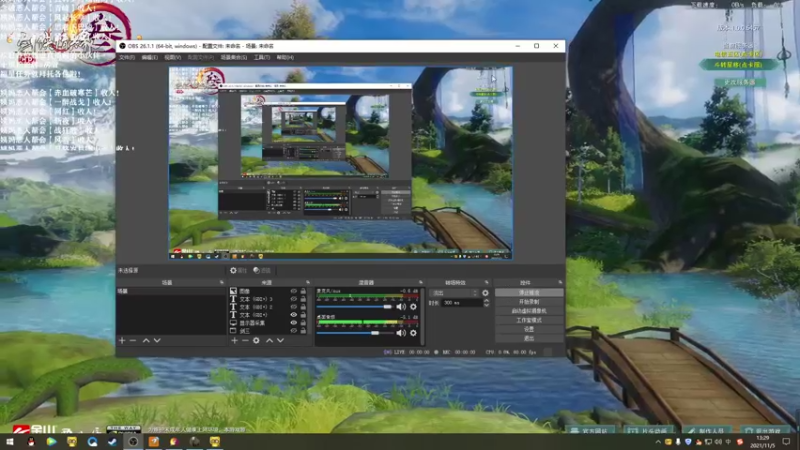Click the taskbar clock showing 13:29
The image size is (800, 450).
pyautogui.click(x=763, y=442)
